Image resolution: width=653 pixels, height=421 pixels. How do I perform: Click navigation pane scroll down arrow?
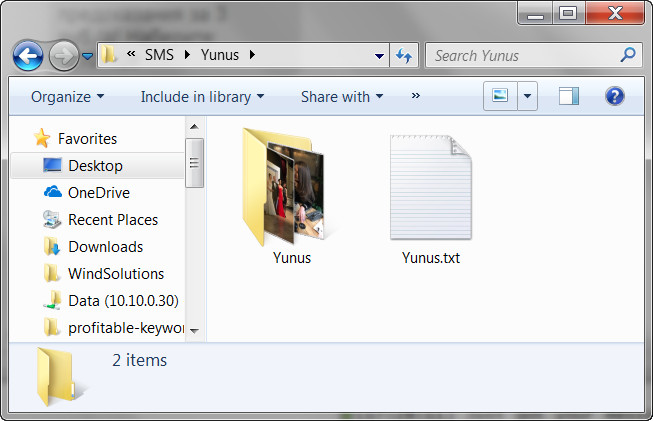(x=194, y=331)
